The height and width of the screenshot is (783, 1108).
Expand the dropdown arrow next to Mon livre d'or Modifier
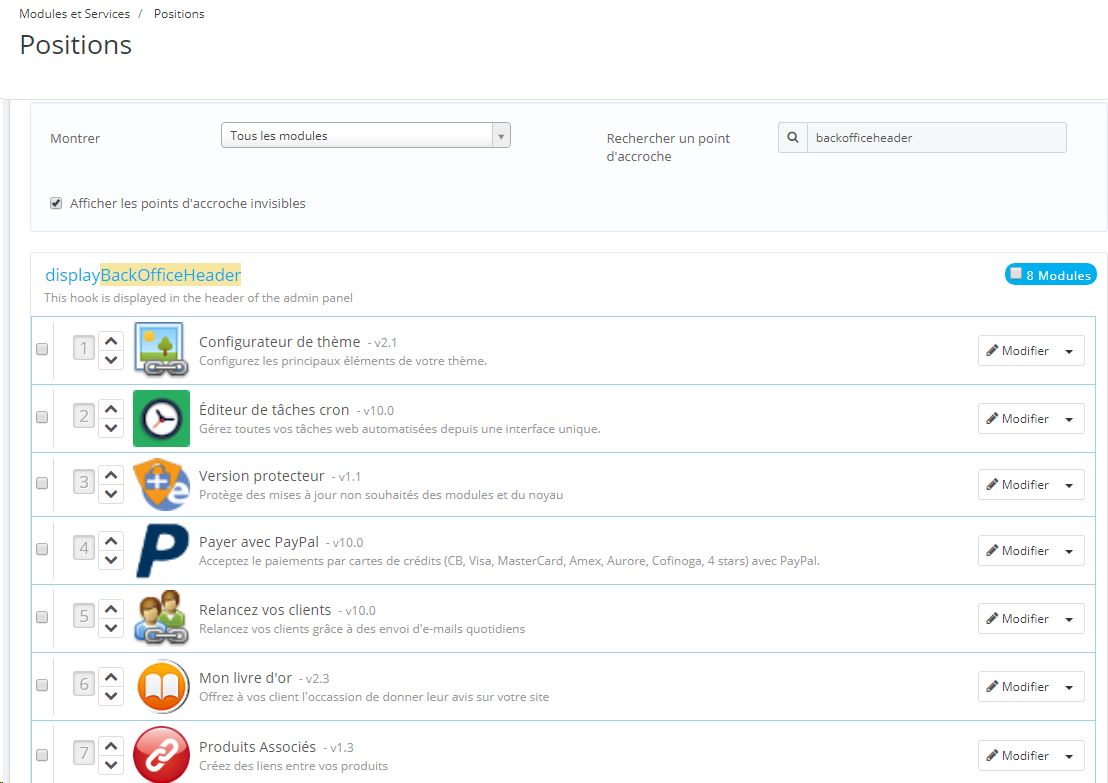point(1069,687)
